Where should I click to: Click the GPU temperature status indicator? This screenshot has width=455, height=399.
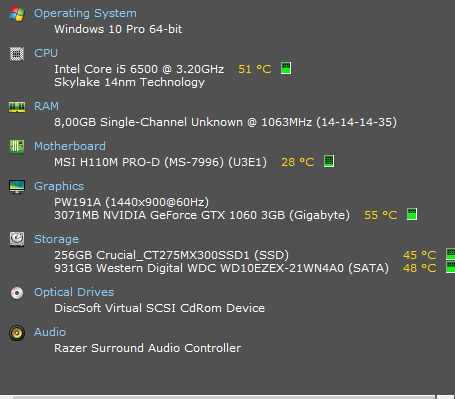click(x=412, y=214)
